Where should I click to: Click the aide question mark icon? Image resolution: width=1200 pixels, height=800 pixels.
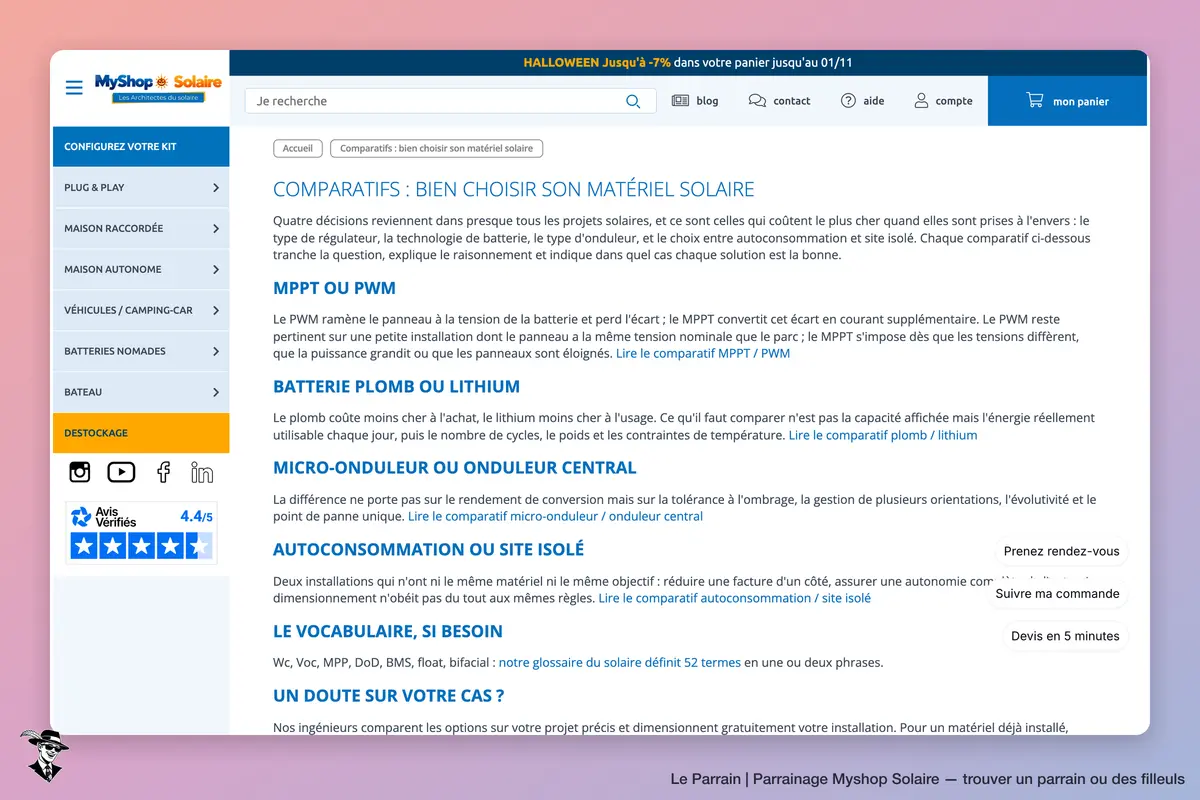pos(848,101)
